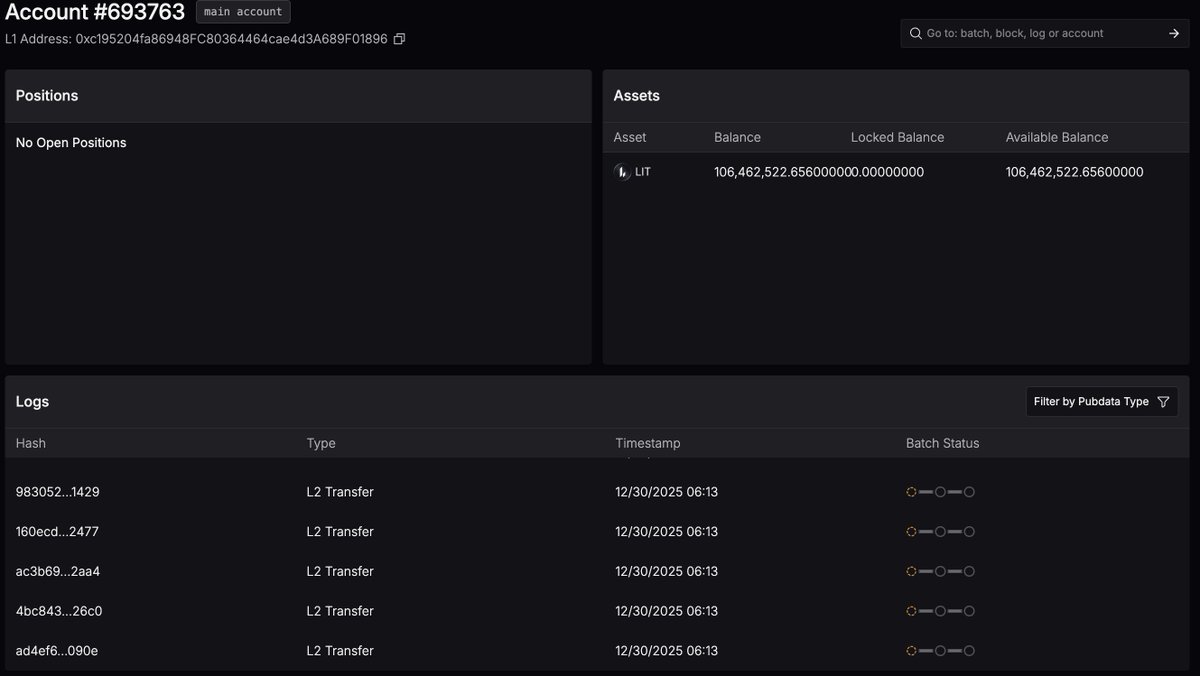Copy the L1 address using the copy icon
Screen dimensions: 1200x676
pos(399,38)
